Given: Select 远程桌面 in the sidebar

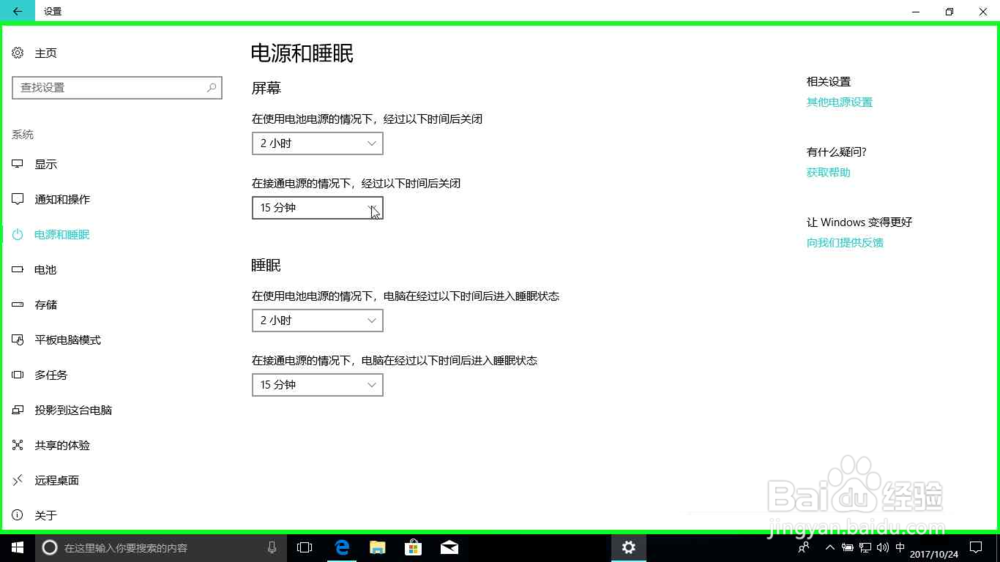Looking at the screenshot, I should [x=57, y=480].
